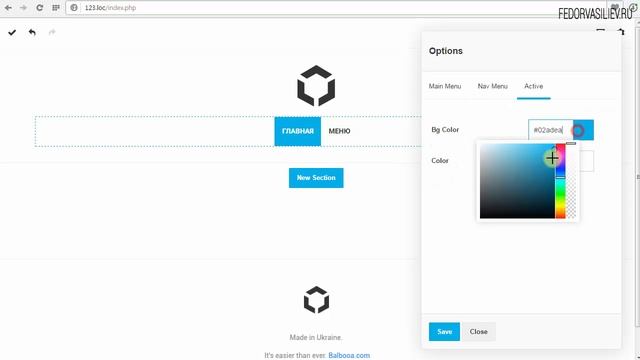
Task: Click the checkmark apply icon
Action: [x=12, y=32]
